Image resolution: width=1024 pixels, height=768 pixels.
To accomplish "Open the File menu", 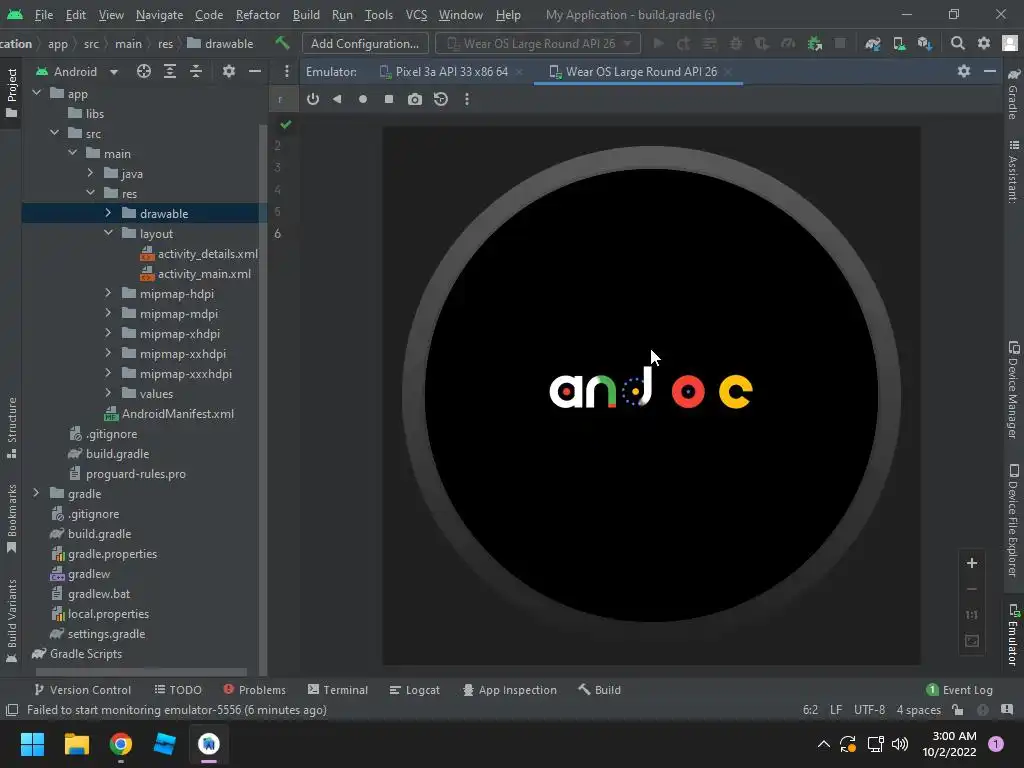I will click(x=44, y=14).
